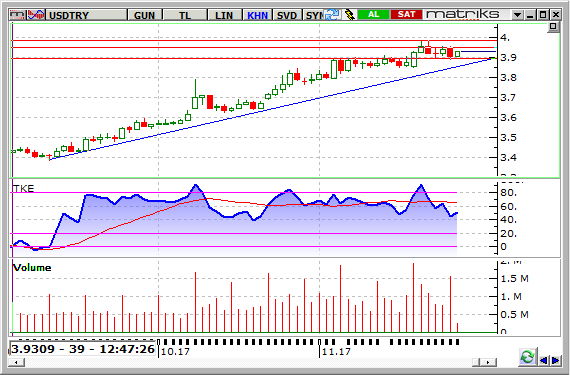Select the GUN period button
The width and height of the screenshot is (570, 375).
pos(145,15)
